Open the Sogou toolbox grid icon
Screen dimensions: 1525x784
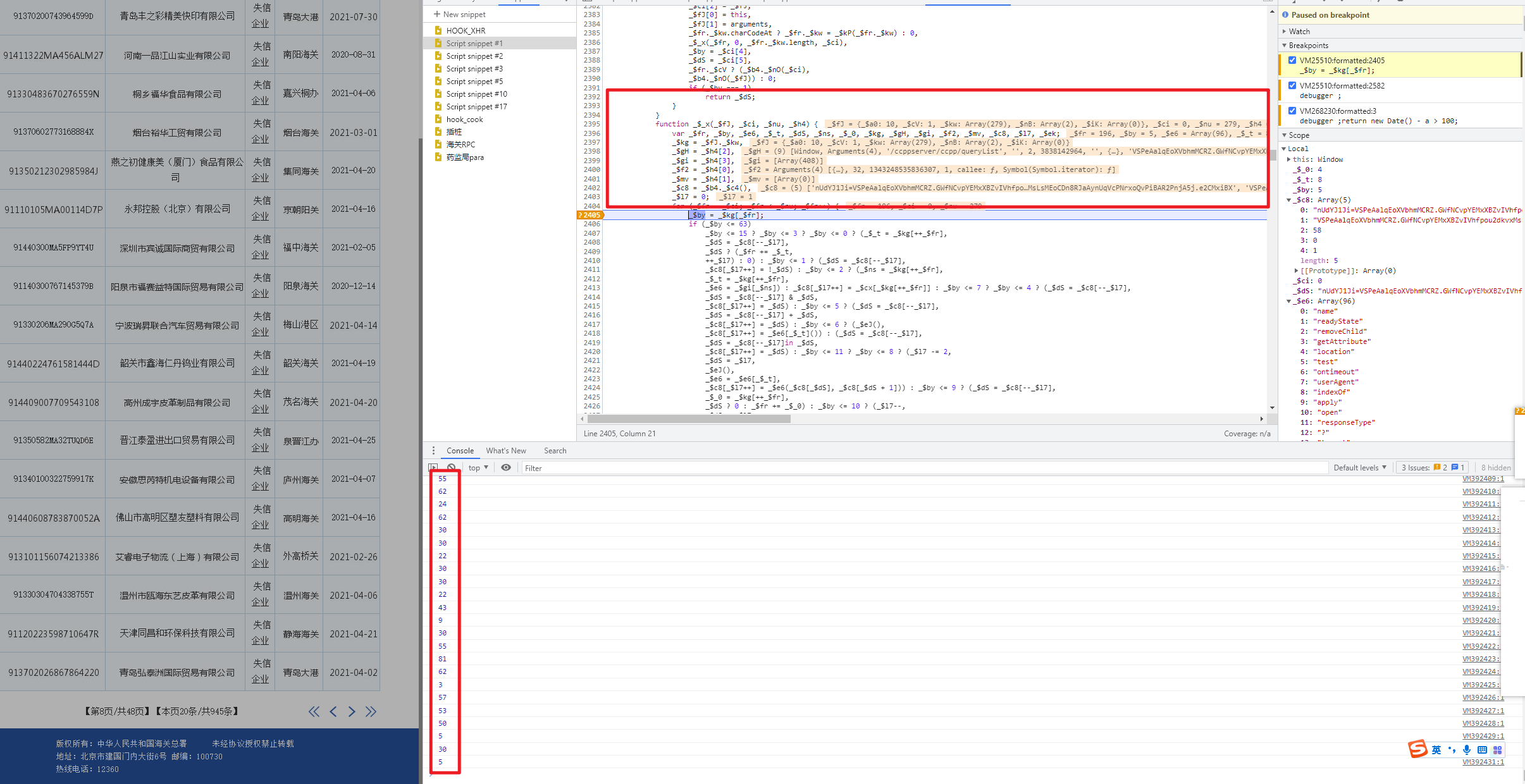1497,750
